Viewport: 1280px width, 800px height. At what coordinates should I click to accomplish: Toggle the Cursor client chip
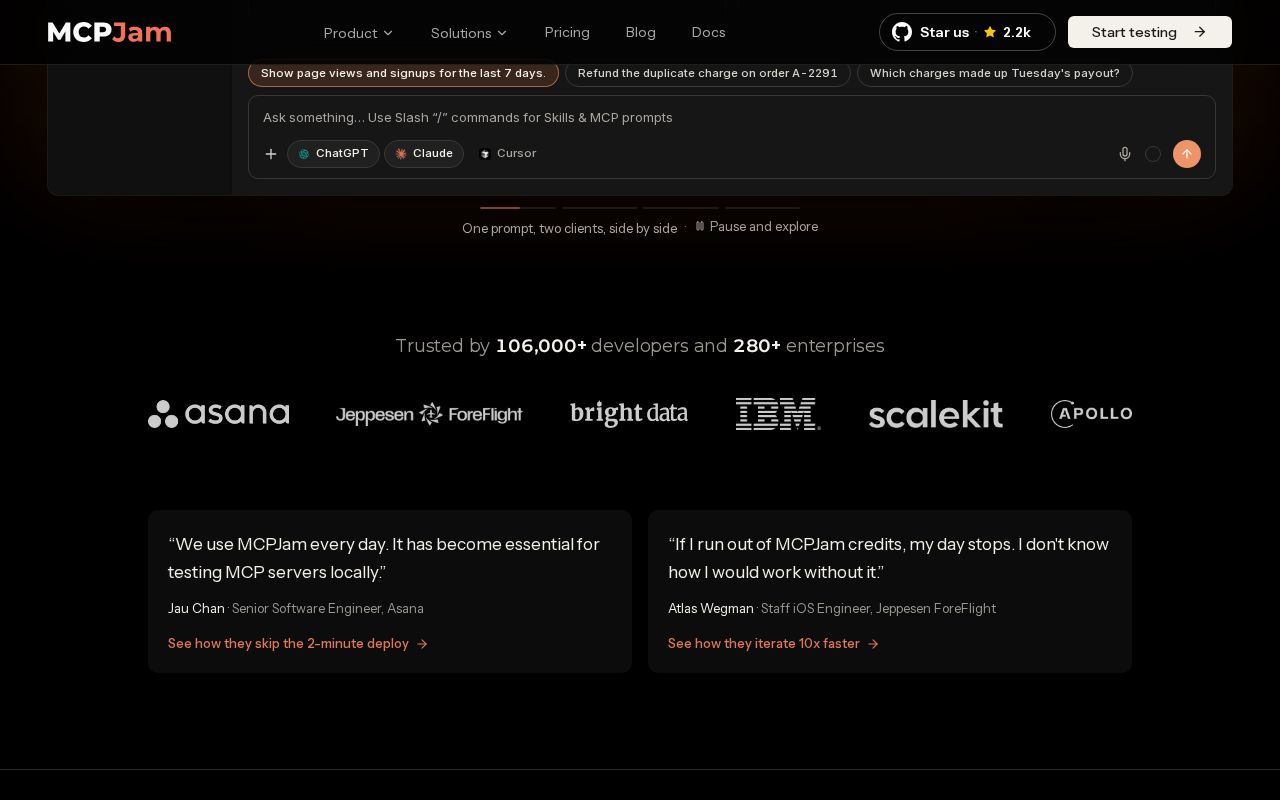pos(508,154)
